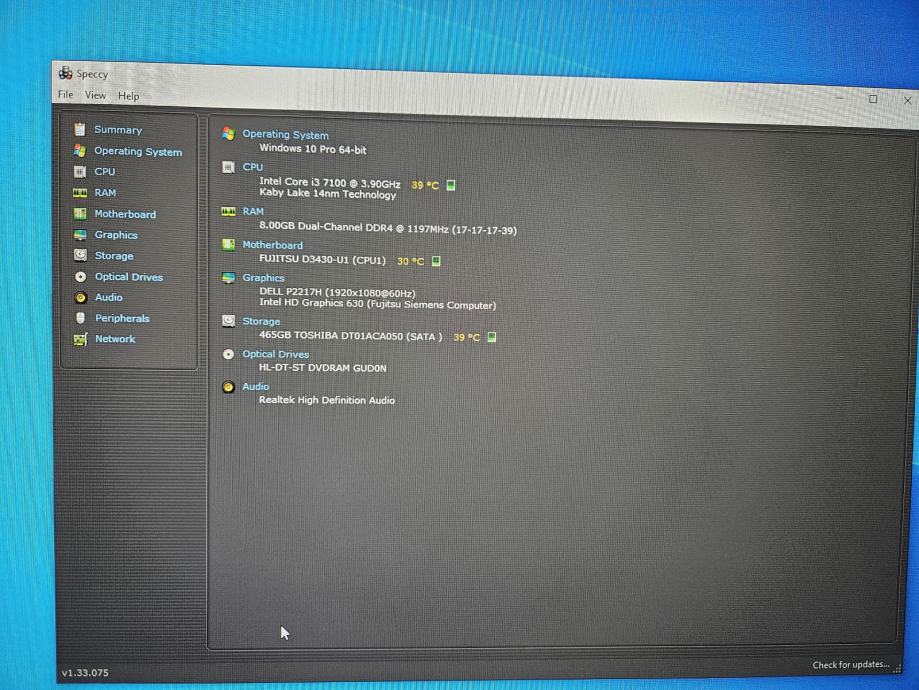Click the Operating System flag icon in sidebar
The width and height of the screenshot is (919, 690).
click(x=80, y=151)
